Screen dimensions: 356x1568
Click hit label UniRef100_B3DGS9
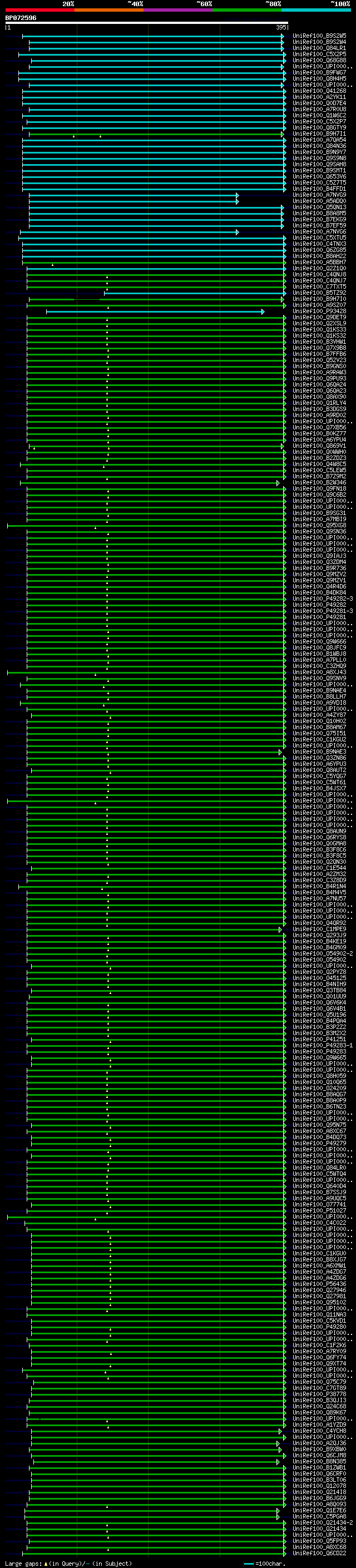tap(319, 409)
